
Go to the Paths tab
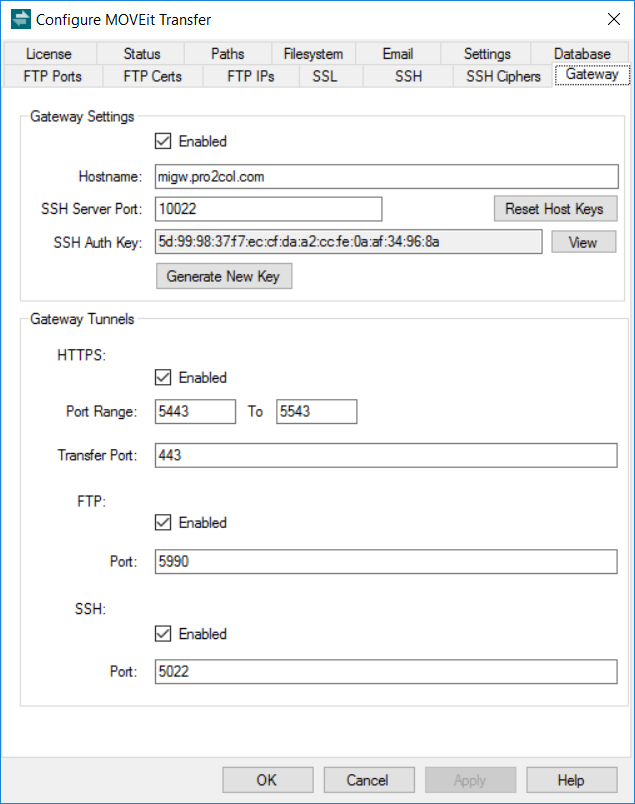(x=228, y=53)
